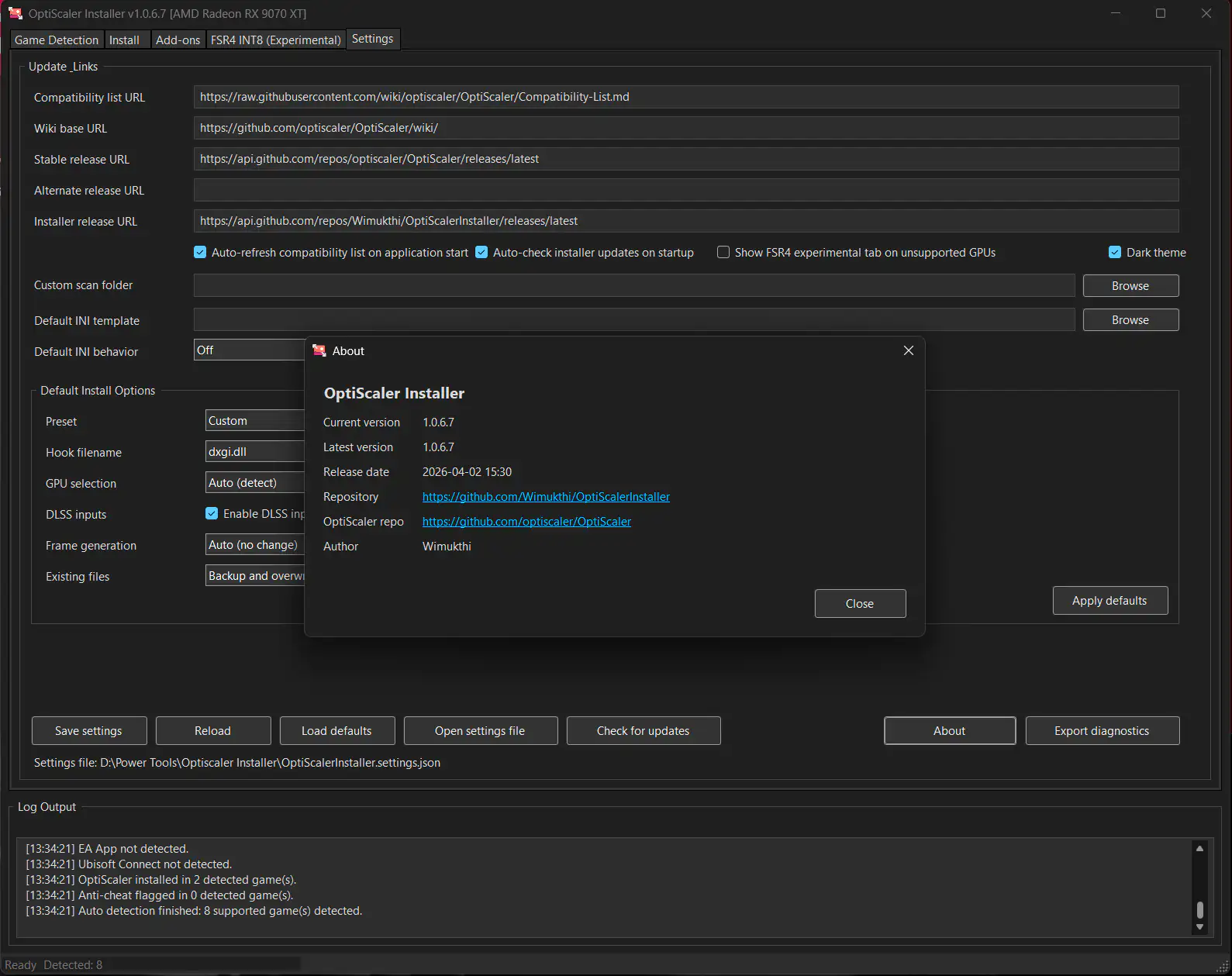Image resolution: width=1232 pixels, height=976 pixels.
Task: Open Default INI behavior dropdown
Action: pyautogui.click(x=249, y=350)
